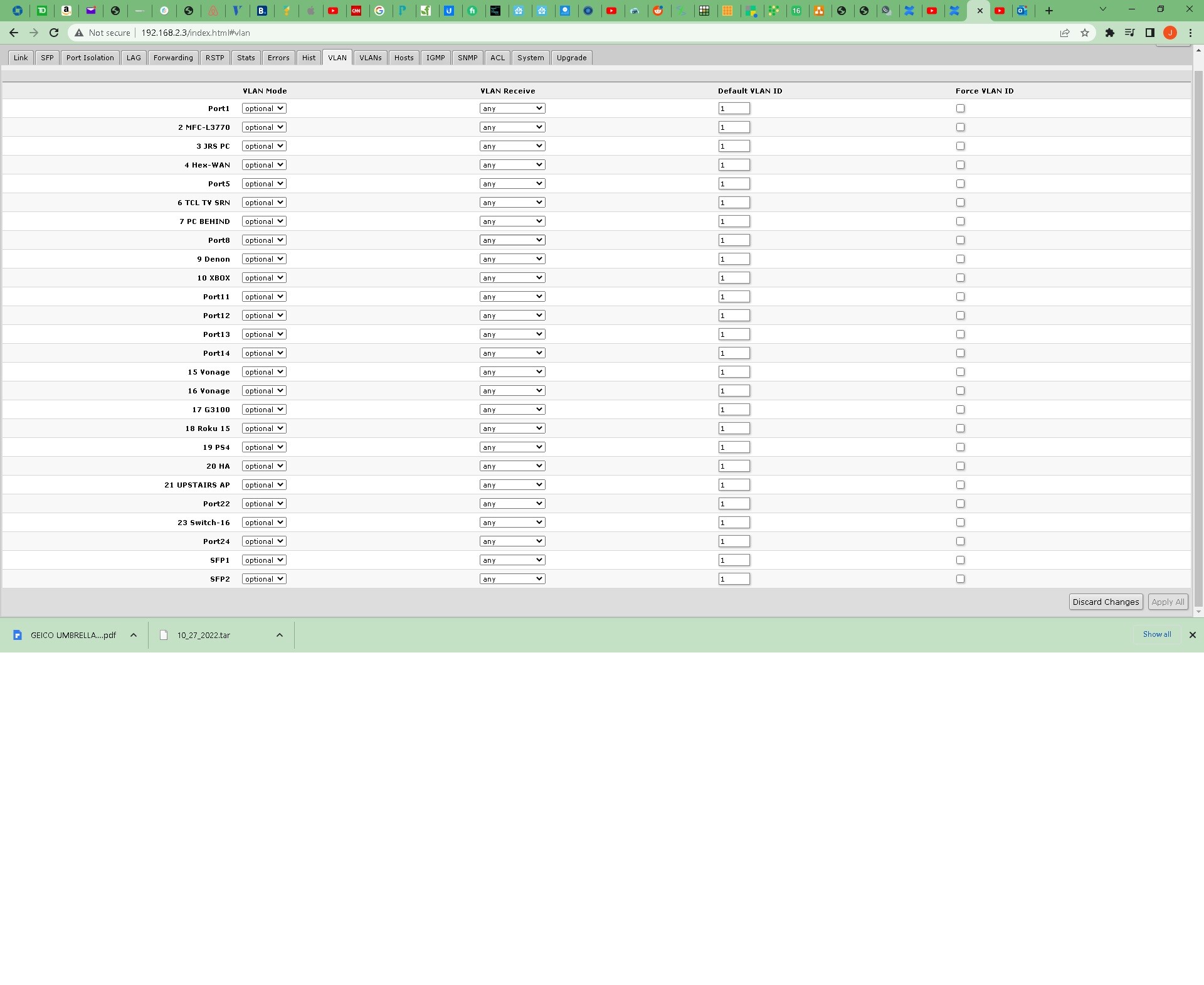Click the share page icon in address bar
Screen dimensions: 1204x985
[1064, 33]
